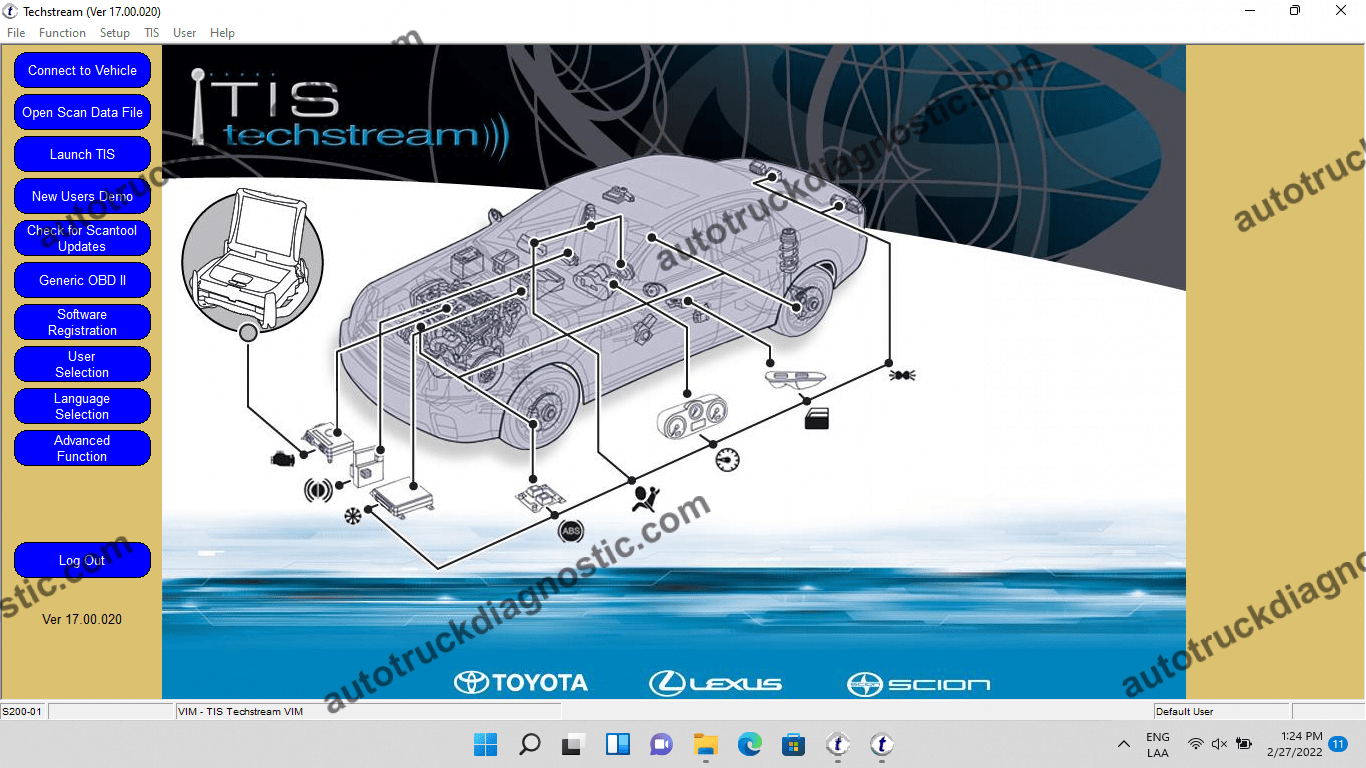This screenshot has width=1366, height=768.
Task: Click the ABS system icon
Action: click(x=571, y=531)
